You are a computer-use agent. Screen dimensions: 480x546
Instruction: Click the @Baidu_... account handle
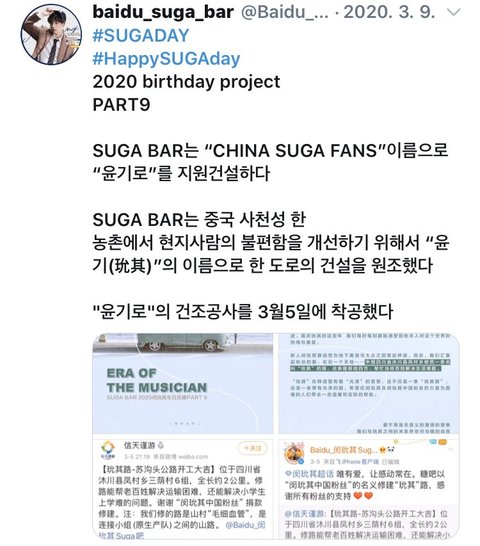tap(285, 13)
